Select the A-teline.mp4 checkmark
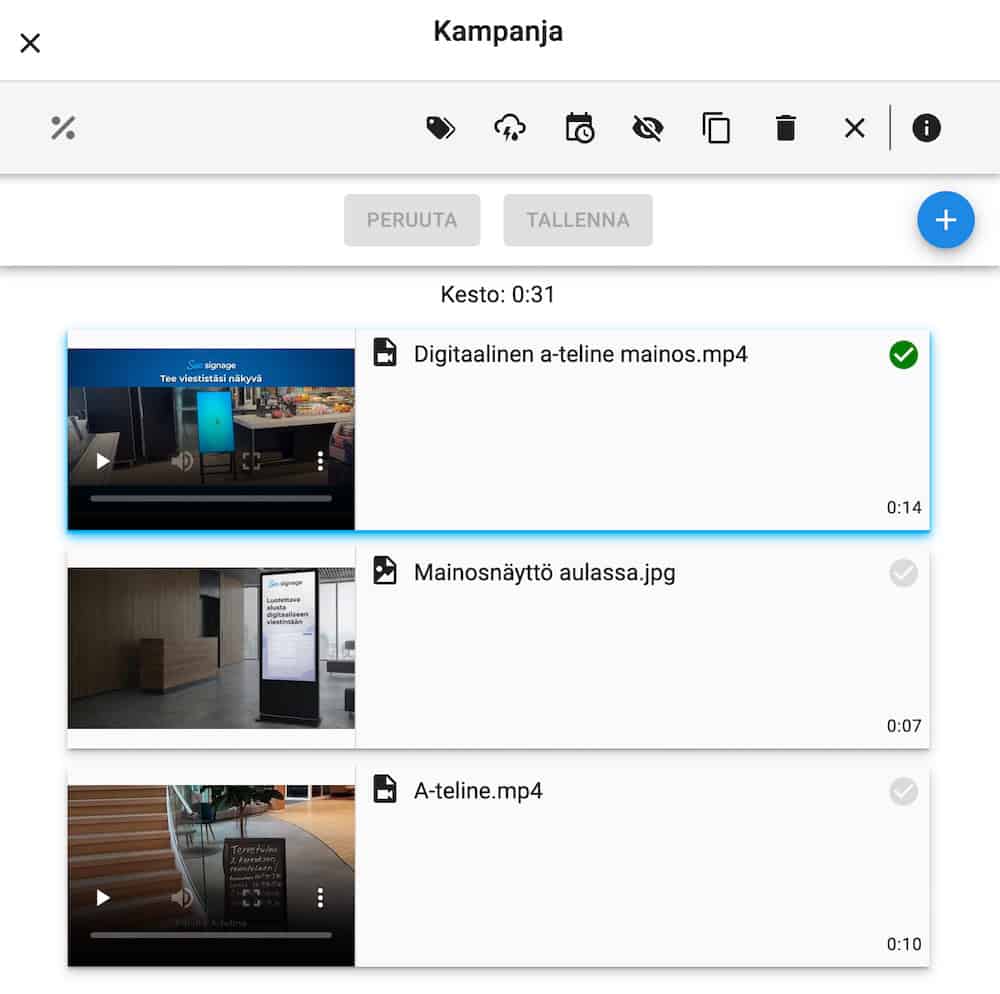This screenshot has height=994, width=1000. [903, 792]
